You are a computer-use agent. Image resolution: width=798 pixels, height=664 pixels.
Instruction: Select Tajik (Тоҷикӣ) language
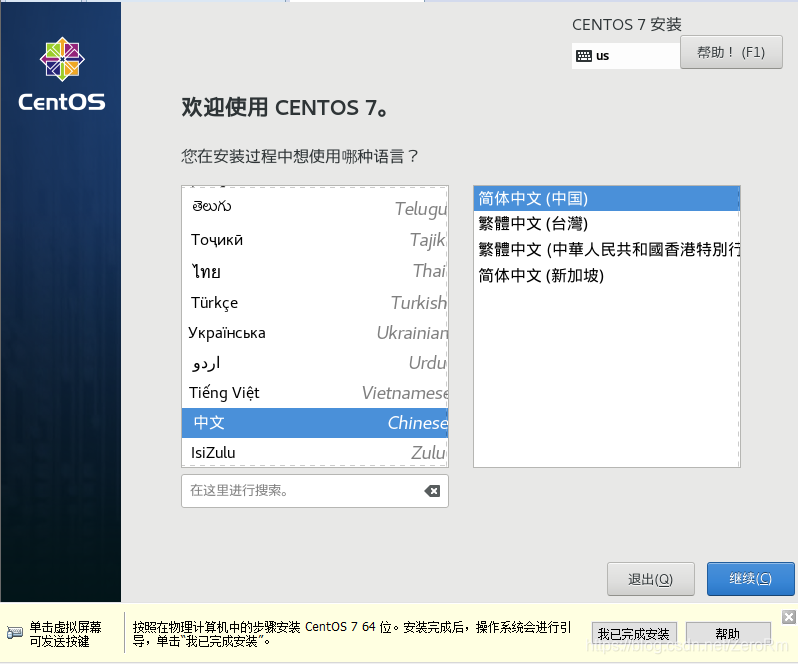coord(315,240)
